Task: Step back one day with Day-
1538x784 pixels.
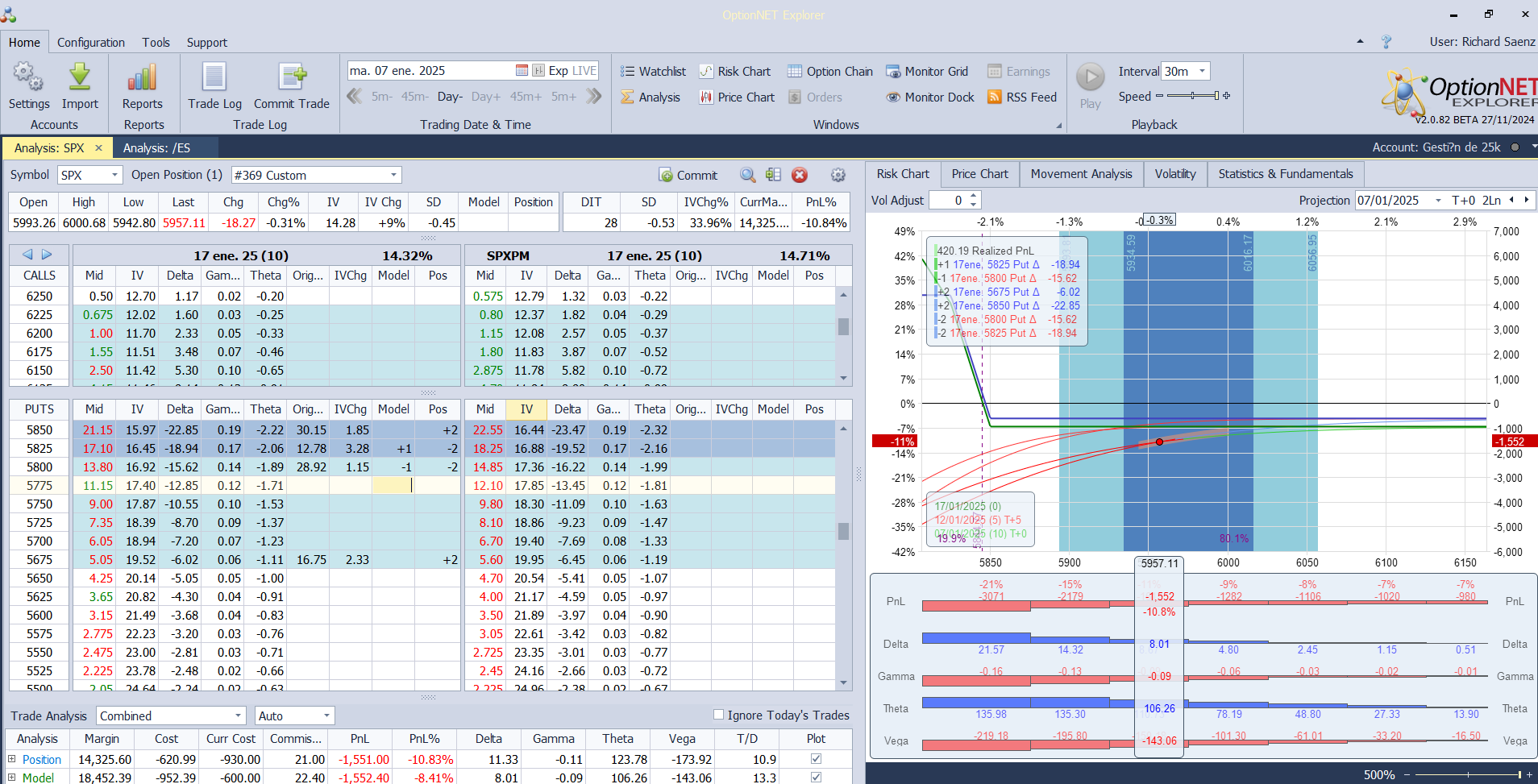Action: coord(450,97)
